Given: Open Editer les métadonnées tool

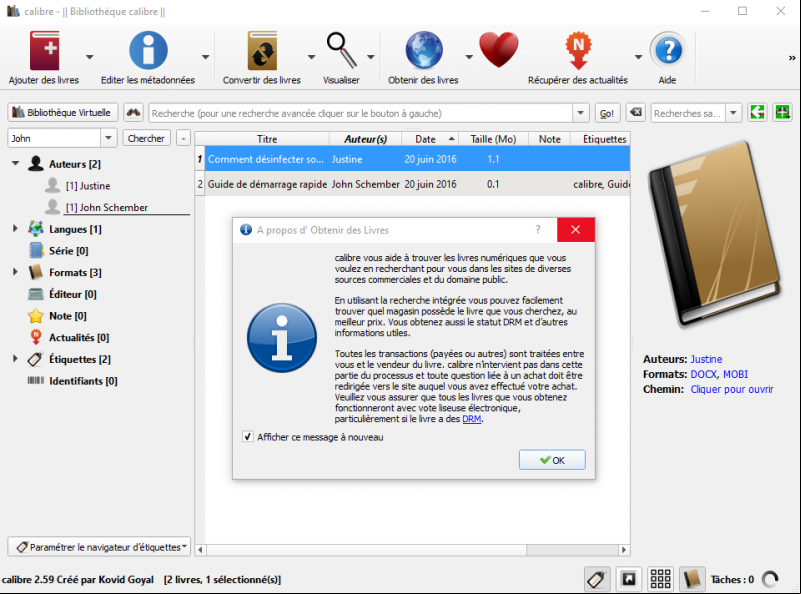Looking at the screenshot, I should pos(148,51).
